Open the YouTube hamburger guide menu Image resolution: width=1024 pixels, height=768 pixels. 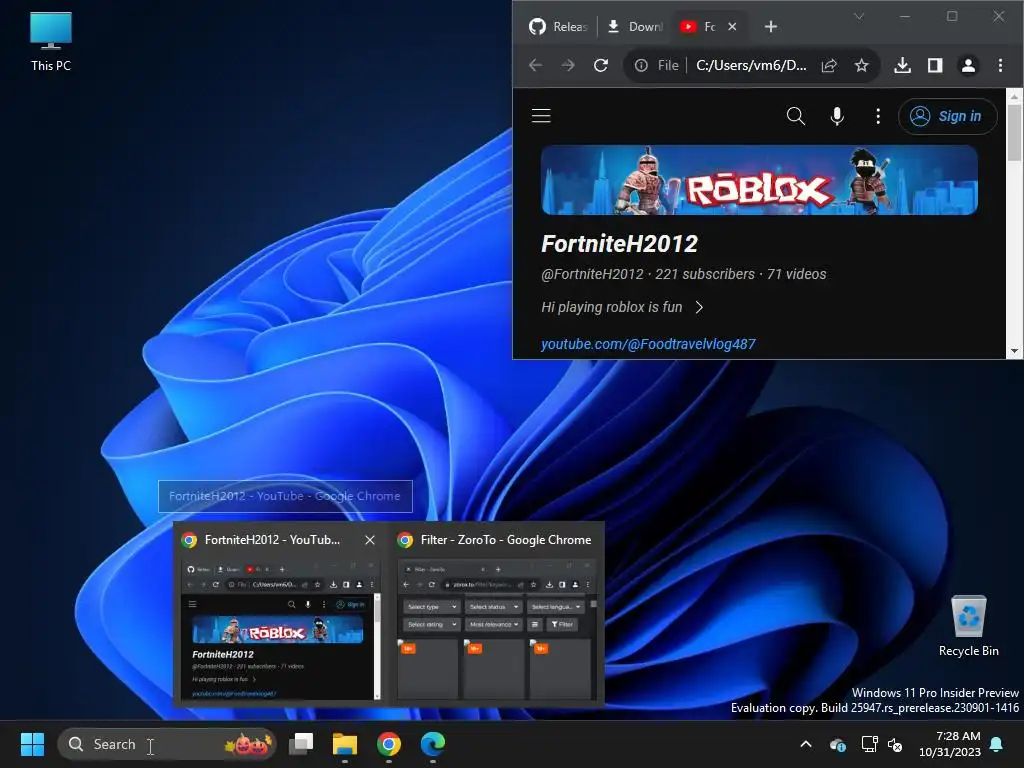coord(541,116)
